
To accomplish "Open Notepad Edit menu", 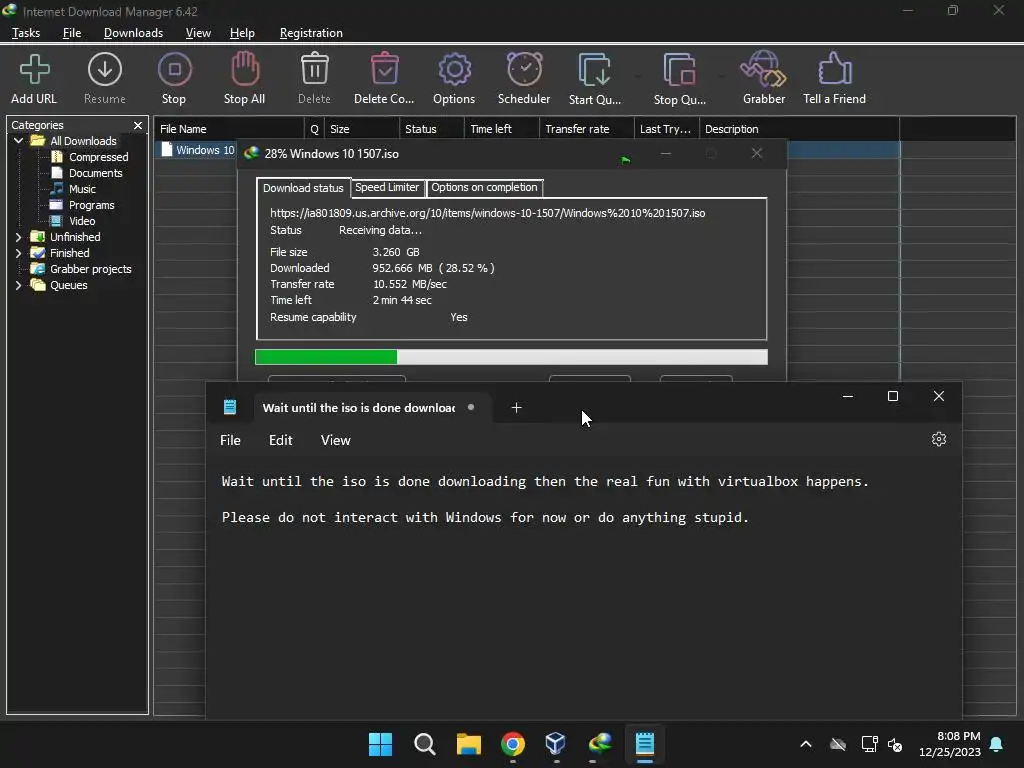I will (281, 440).
